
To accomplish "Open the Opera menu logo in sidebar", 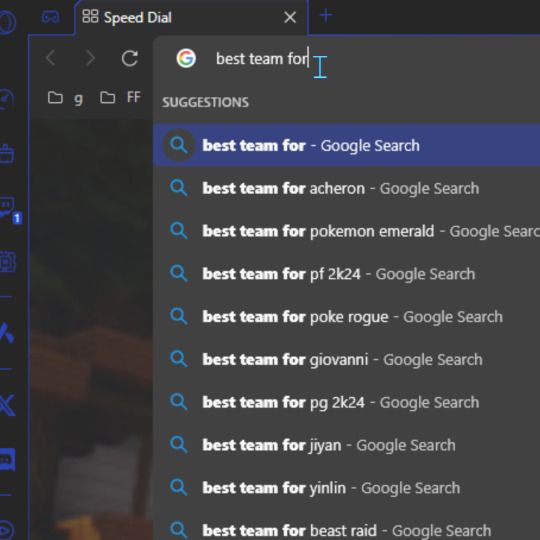I will [x=7, y=22].
